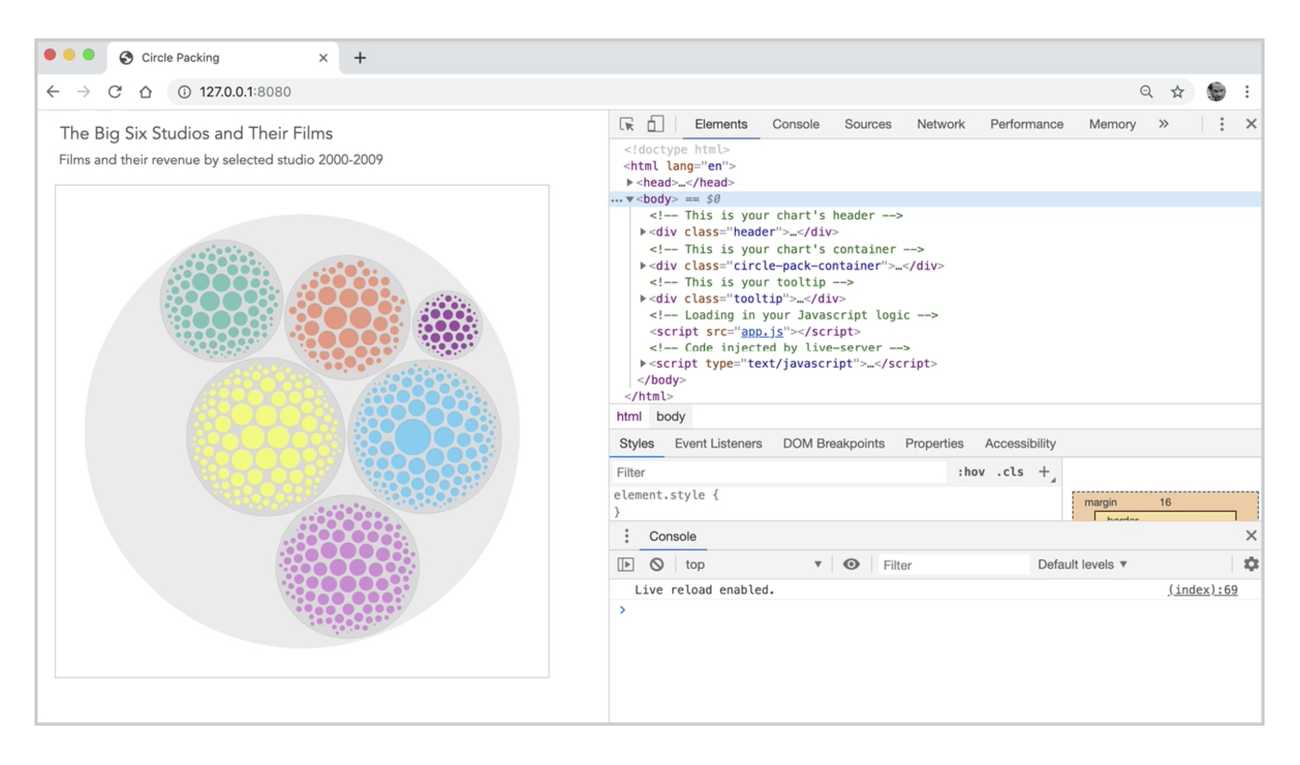This screenshot has height=765, width=1300.
Task: Open the DevTools three-dot options menu
Action: tap(1221, 123)
